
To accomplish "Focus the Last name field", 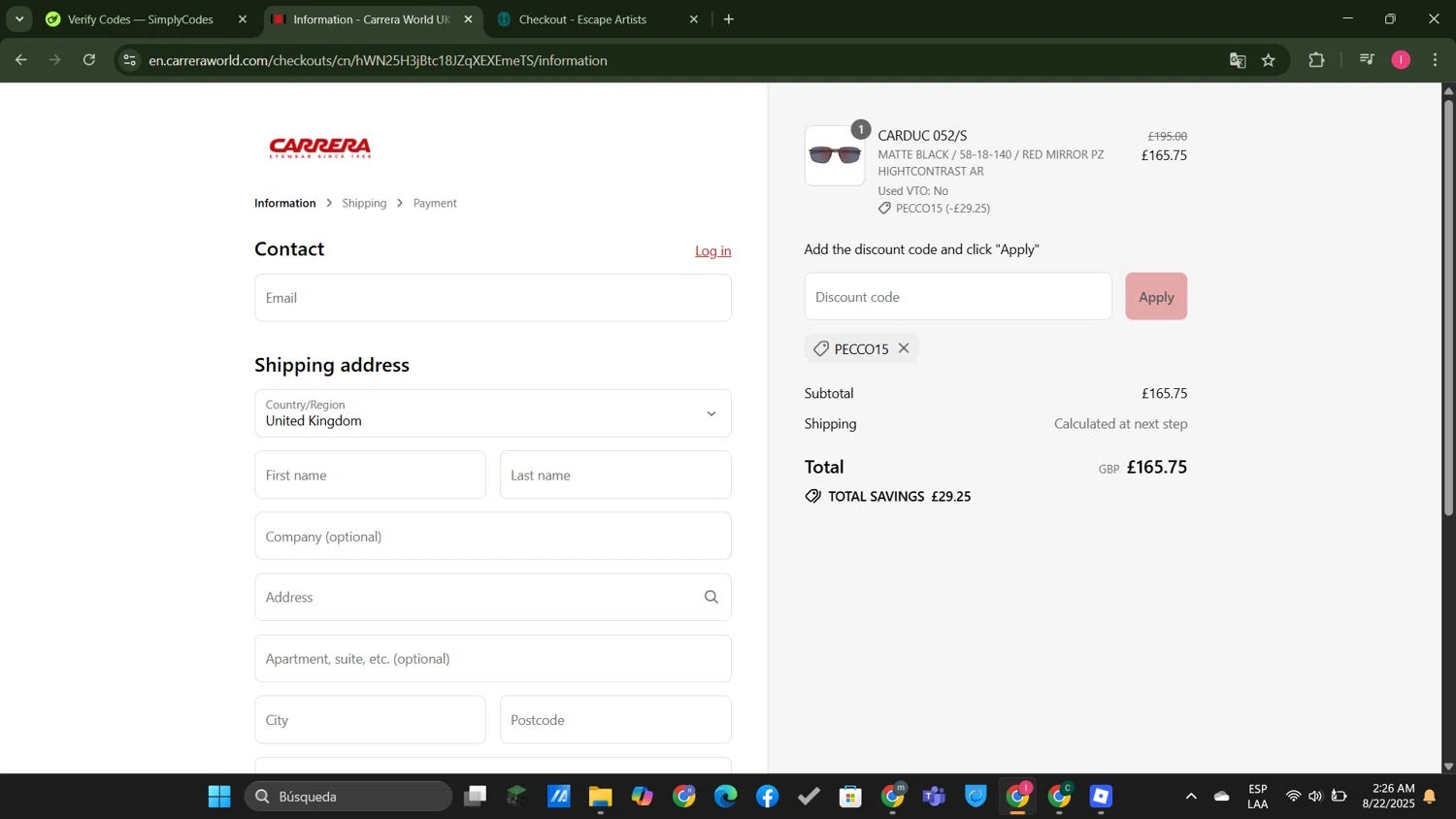I will (615, 475).
